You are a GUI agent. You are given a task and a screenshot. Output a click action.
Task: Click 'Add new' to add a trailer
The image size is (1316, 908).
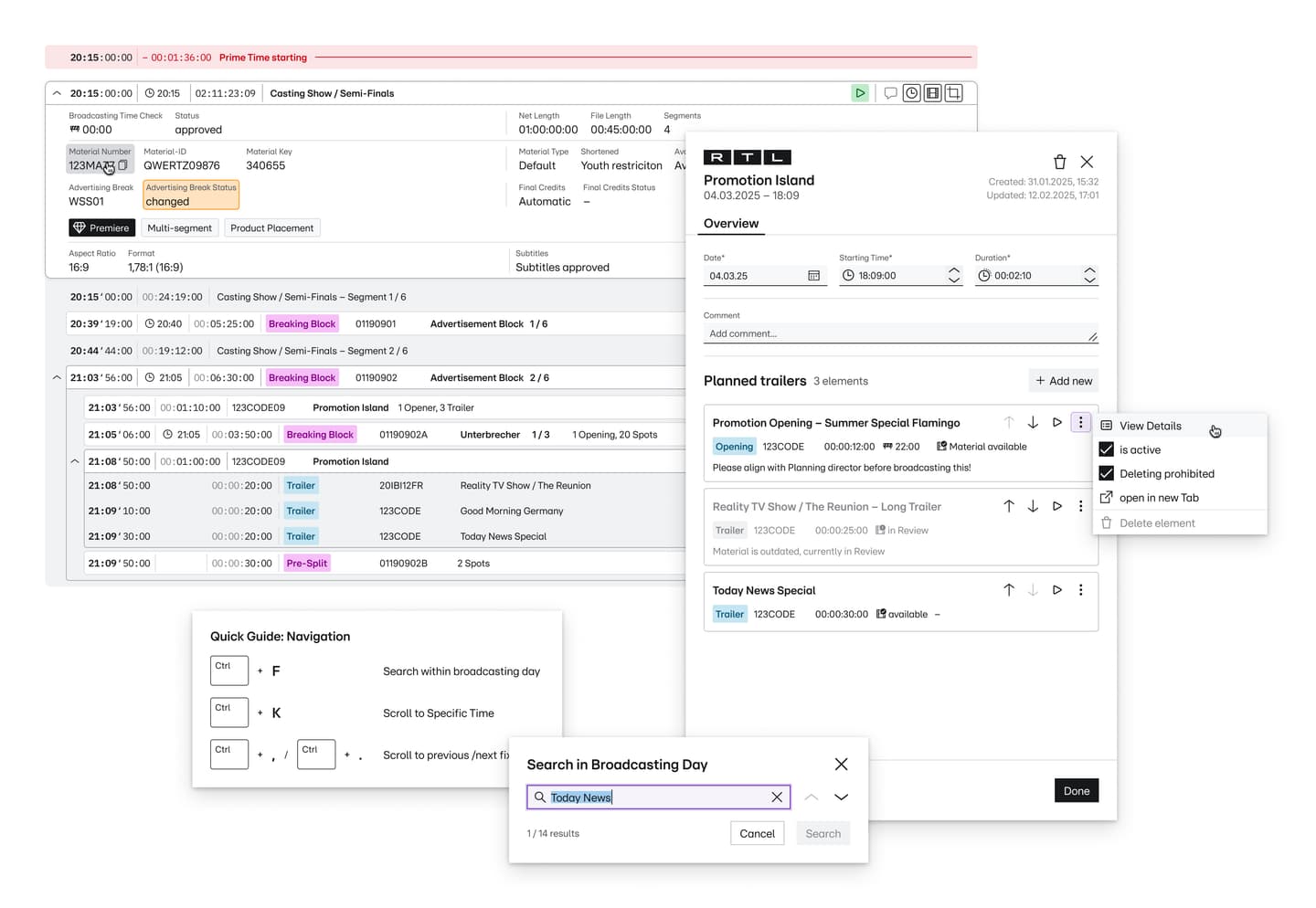[x=1063, y=380]
